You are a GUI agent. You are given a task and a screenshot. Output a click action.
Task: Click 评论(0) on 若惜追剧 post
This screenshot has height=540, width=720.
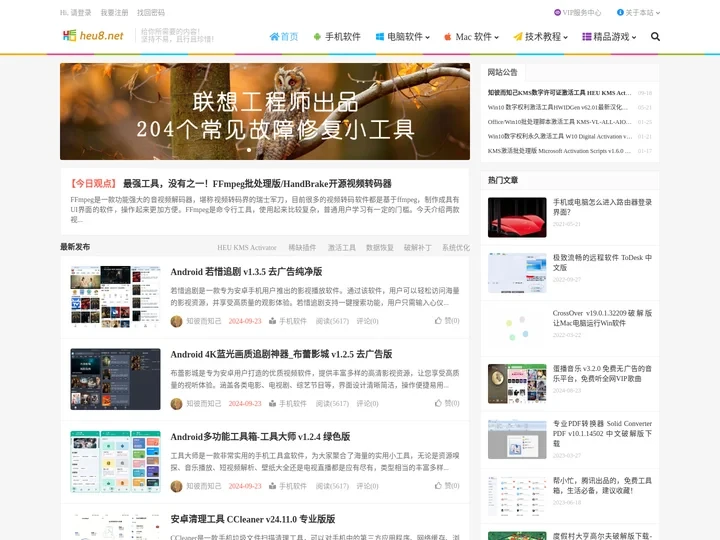click(367, 321)
